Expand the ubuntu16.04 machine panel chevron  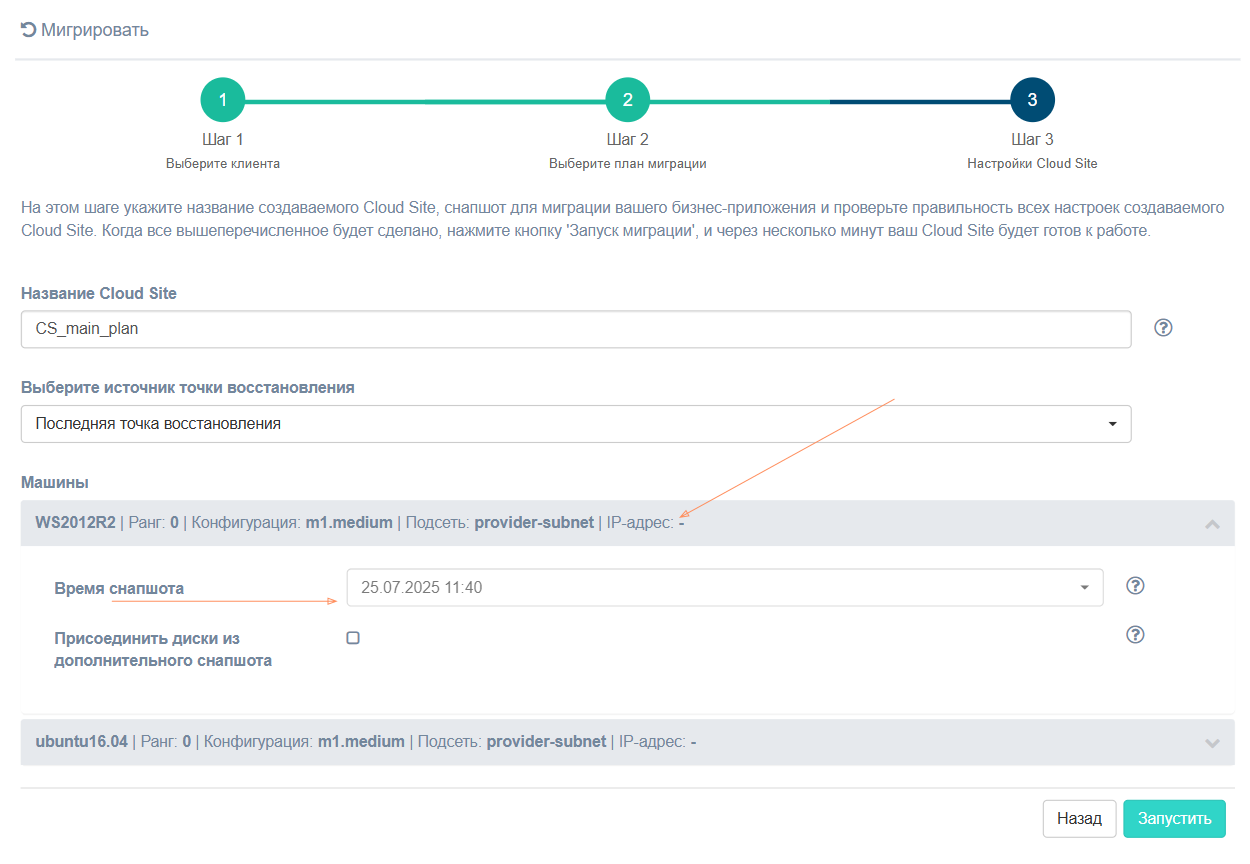click(x=1212, y=743)
